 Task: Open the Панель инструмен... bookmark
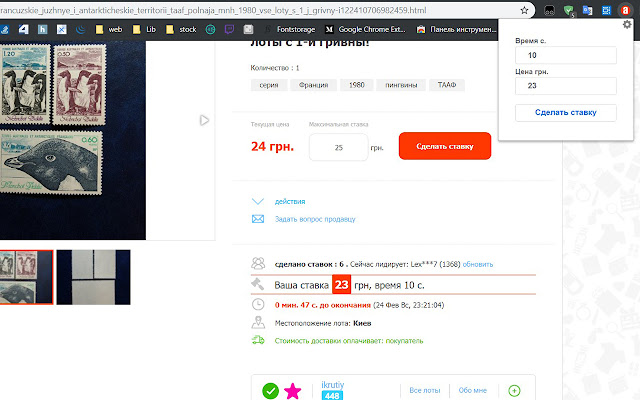pyautogui.click(x=456, y=29)
